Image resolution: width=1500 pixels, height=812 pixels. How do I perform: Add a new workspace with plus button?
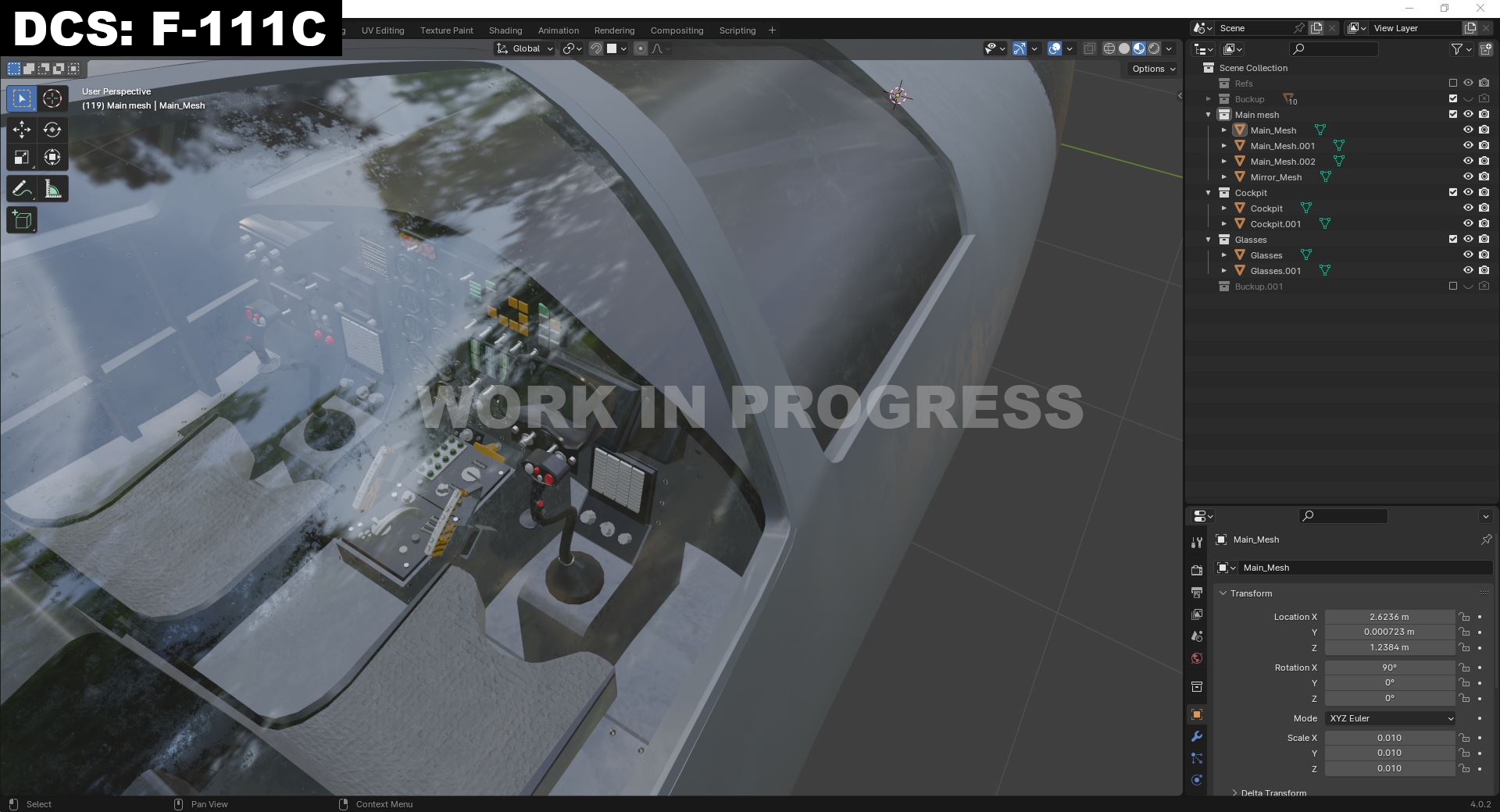772,30
